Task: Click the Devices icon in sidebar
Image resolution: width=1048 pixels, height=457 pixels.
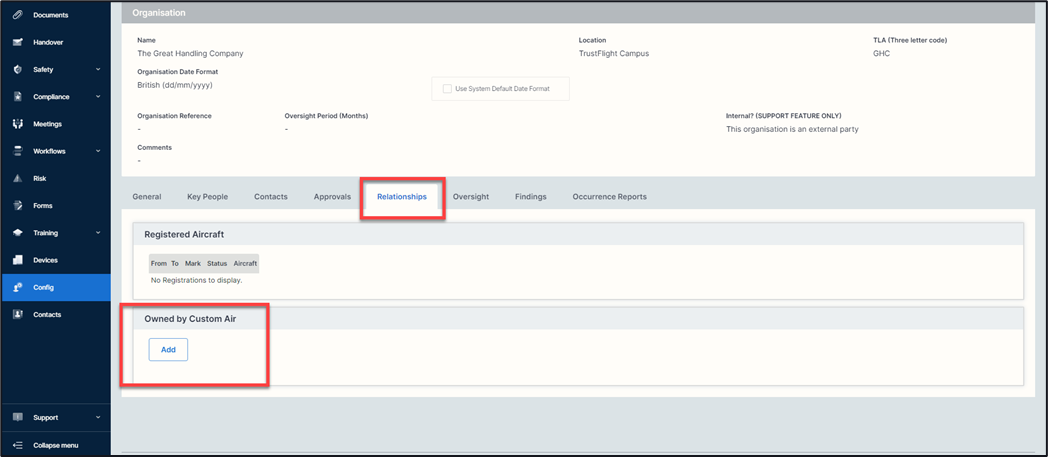Action: click(x=17, y=260)
